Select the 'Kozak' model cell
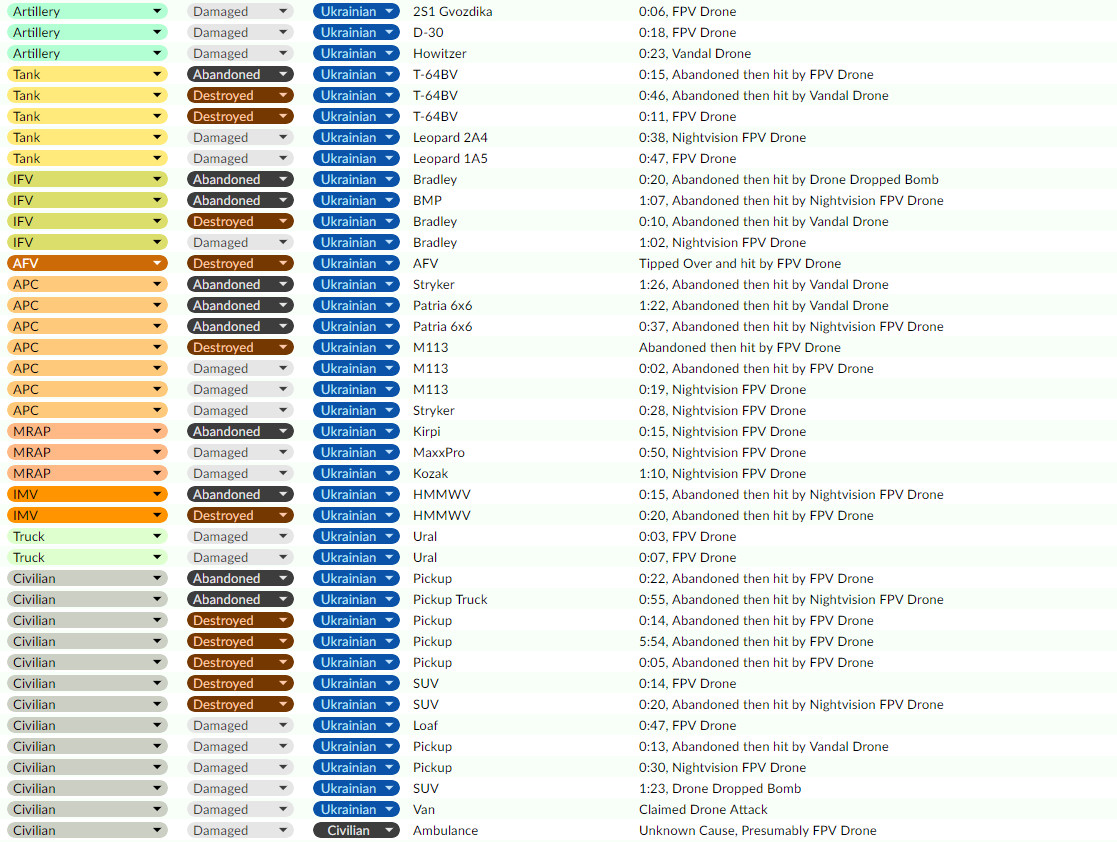The height and width of the screenshot is (842, 1117). tap(430, 474)
